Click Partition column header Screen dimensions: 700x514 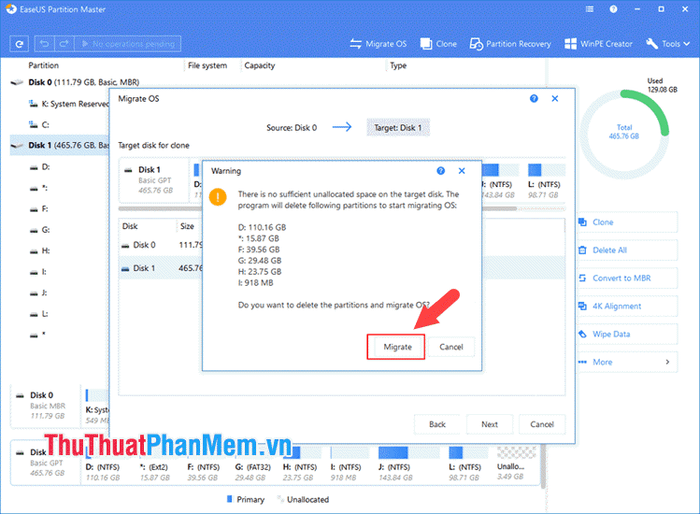pos(43,66)
